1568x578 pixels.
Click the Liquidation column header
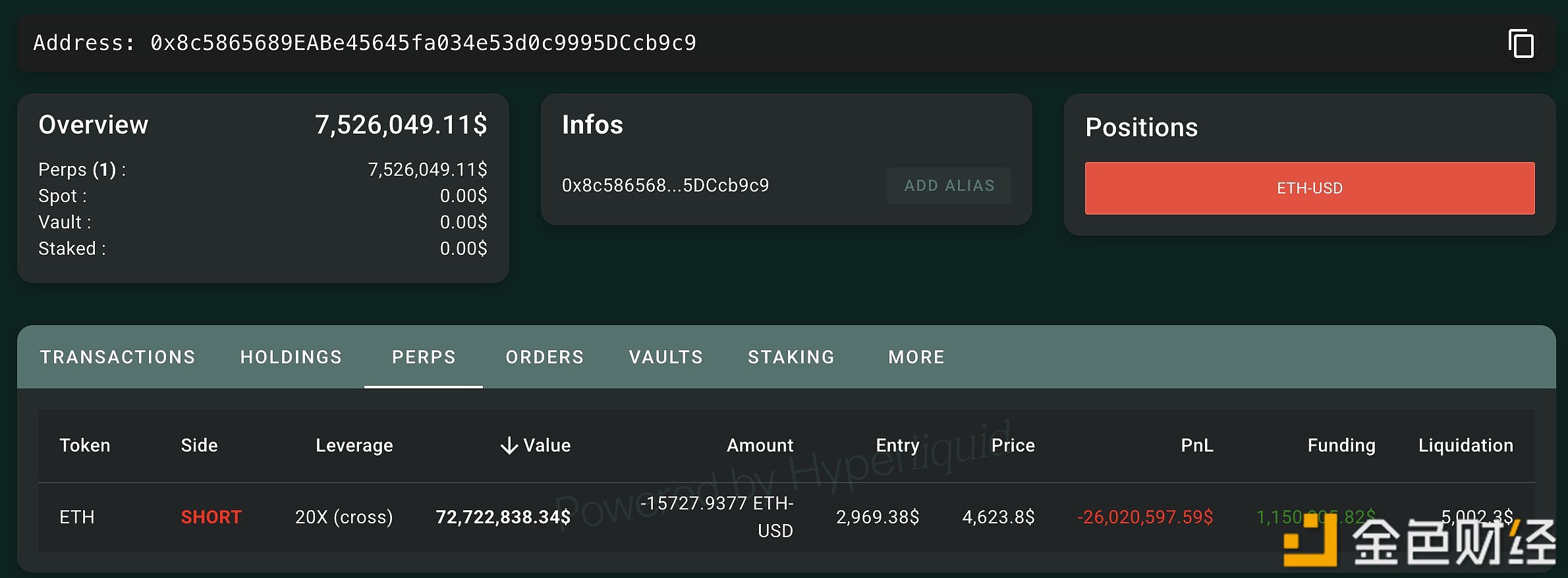(1465, 446)
